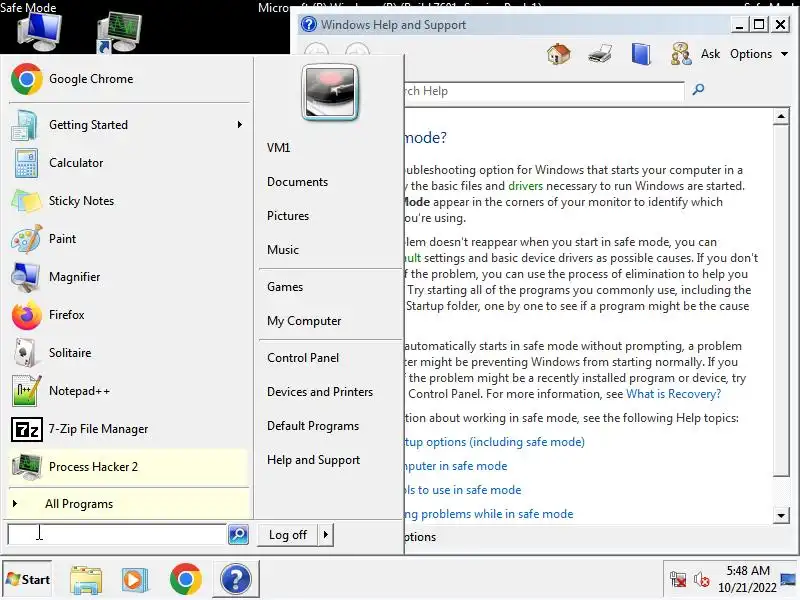800x600 pixels.
Task: Click the Help scrollbar down arrow
Action: (781, 515)
